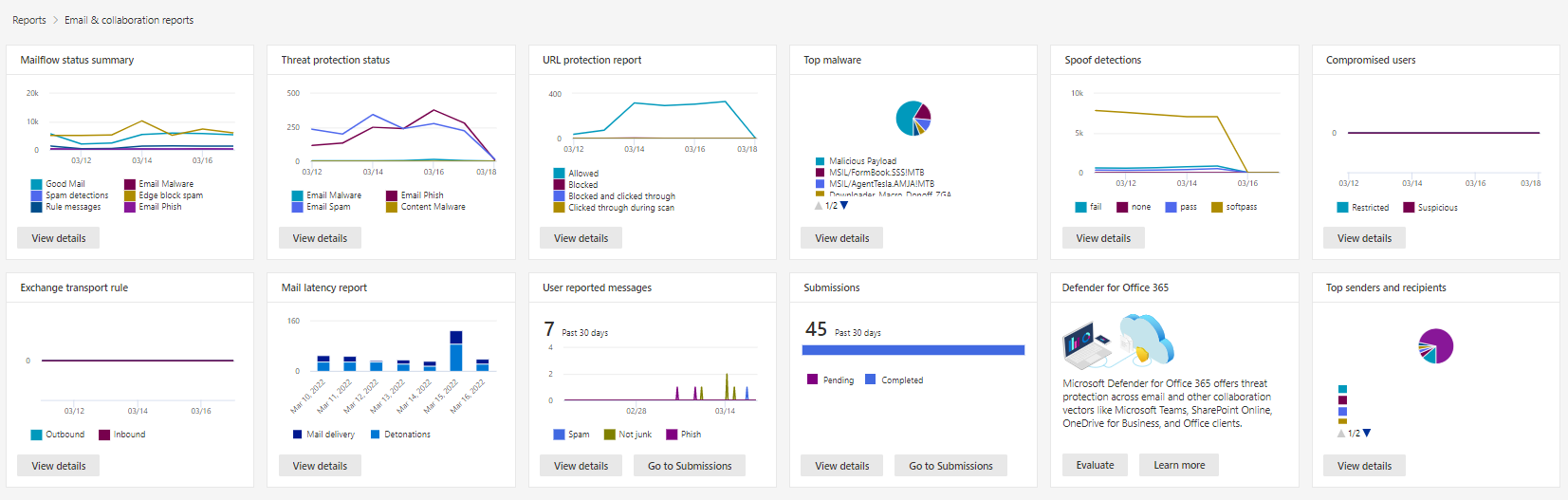Toggle Email Phish swatch in Threat protection
1568x500 pixels.
[x=392, y=195]
